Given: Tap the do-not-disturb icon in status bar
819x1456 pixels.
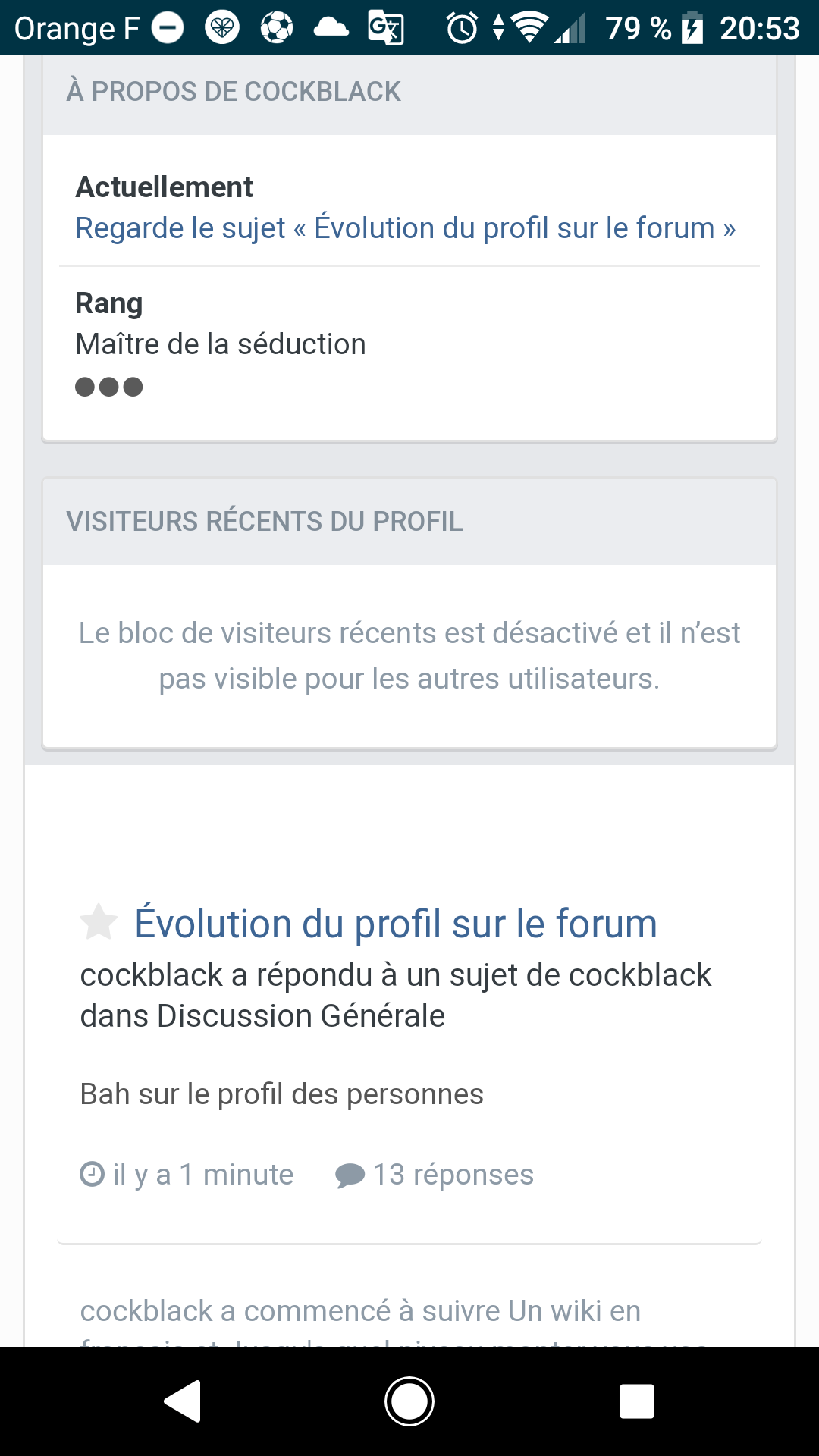Looking at the screenshot, I should [x=168, y=29].
